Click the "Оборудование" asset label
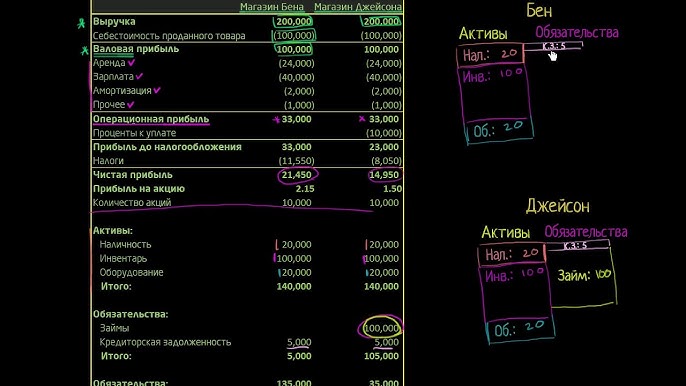The width and height of the screenshot is (686, 386). [x=131, y=273]
